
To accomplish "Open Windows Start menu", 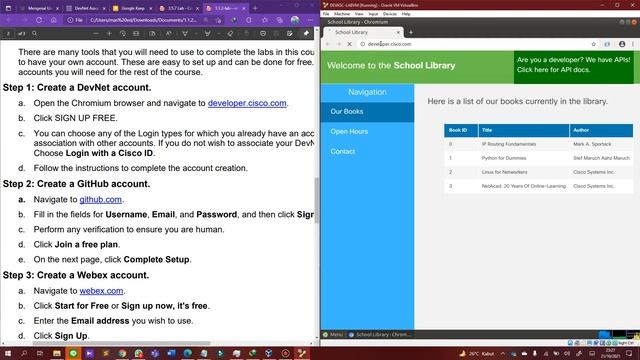I will coord(8,353).
